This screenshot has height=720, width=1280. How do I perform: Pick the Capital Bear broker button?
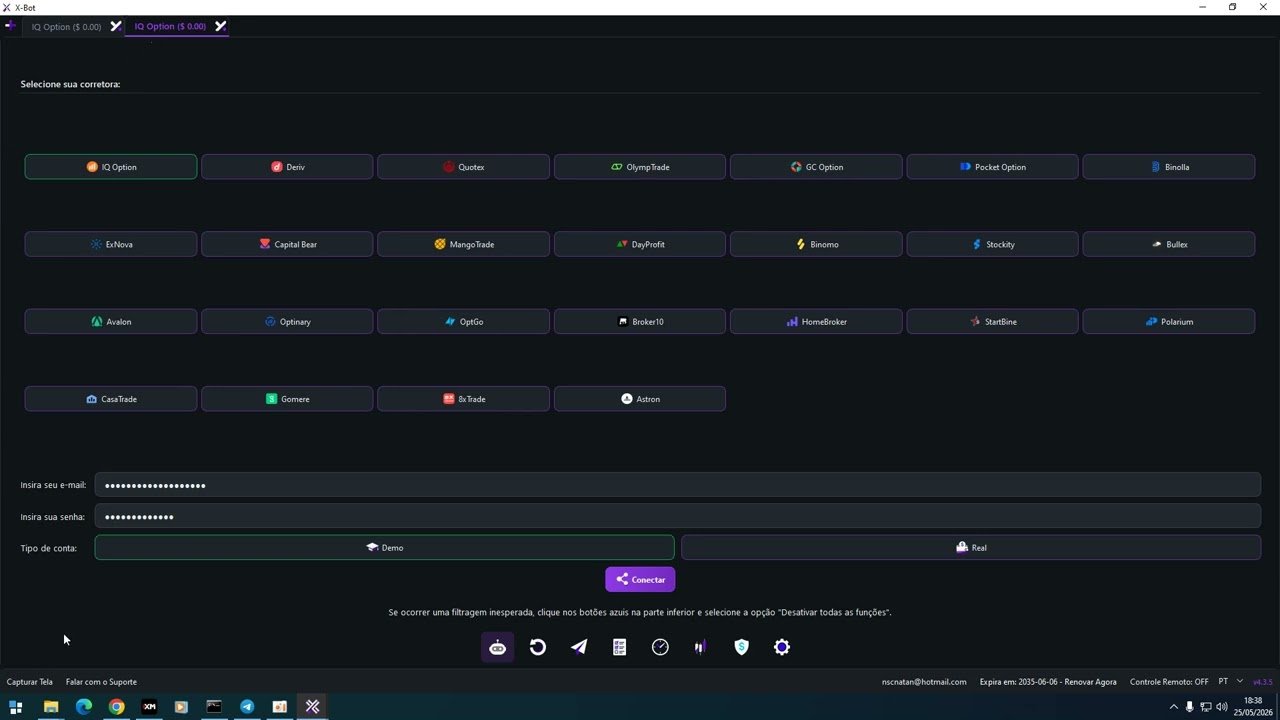click(x=287, y=244)
